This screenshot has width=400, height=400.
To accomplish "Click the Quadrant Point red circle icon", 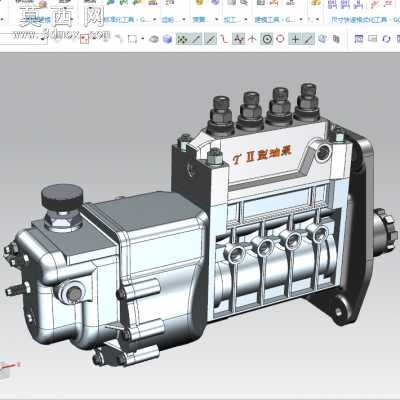I will (280, 39).
